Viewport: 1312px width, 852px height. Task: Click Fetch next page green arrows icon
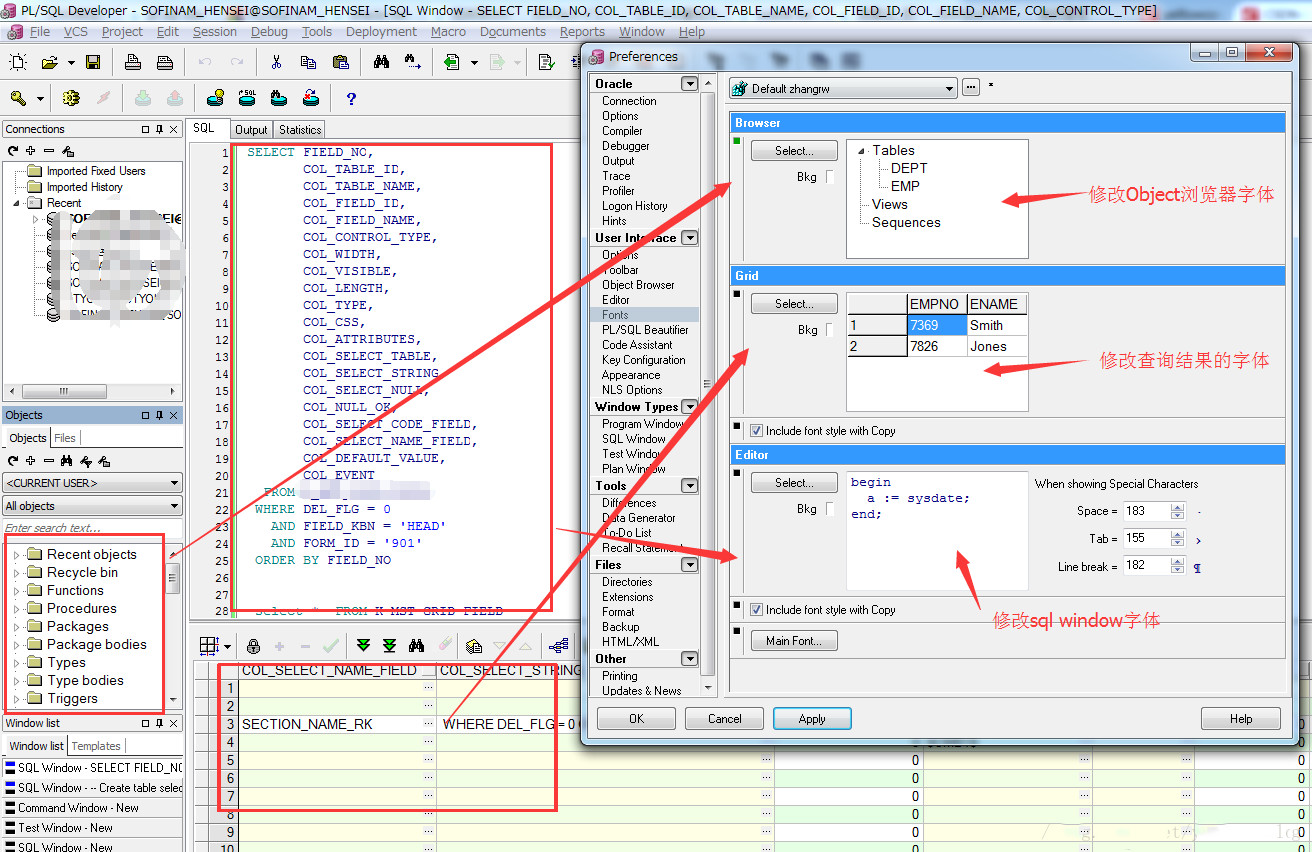click(x=363, y=646)
